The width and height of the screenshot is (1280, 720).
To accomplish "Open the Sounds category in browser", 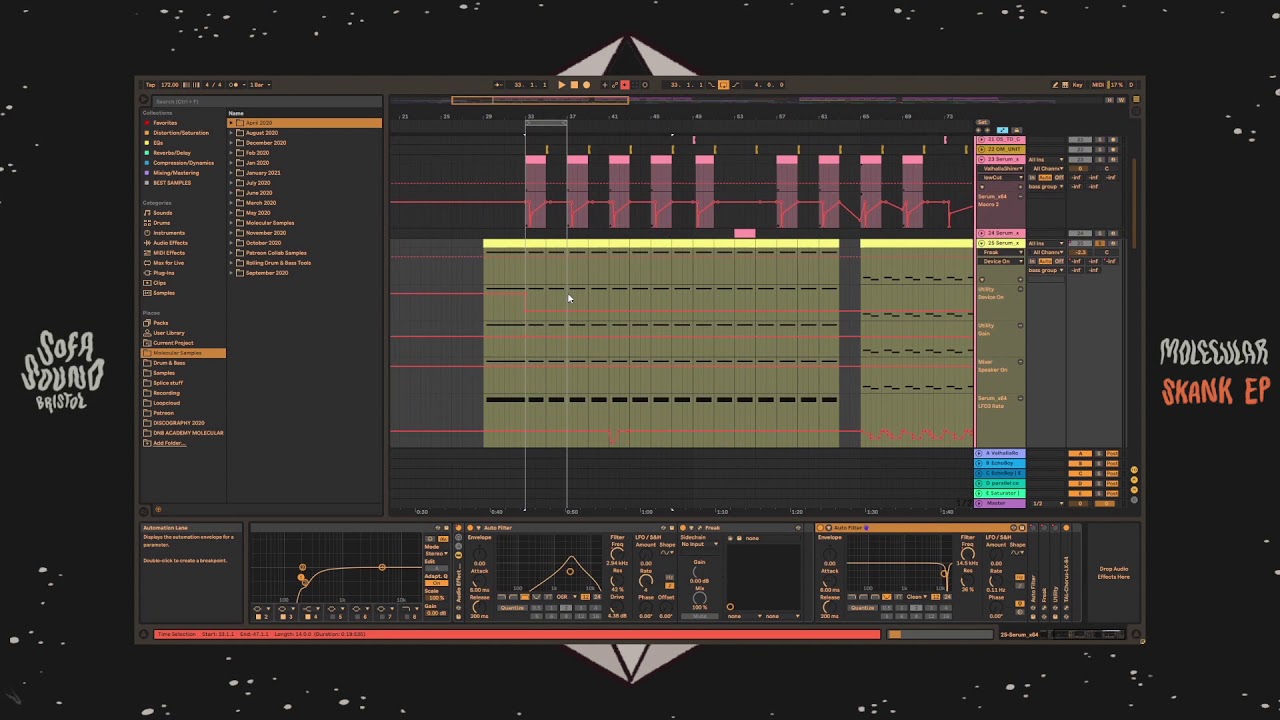I will (162, 213).
